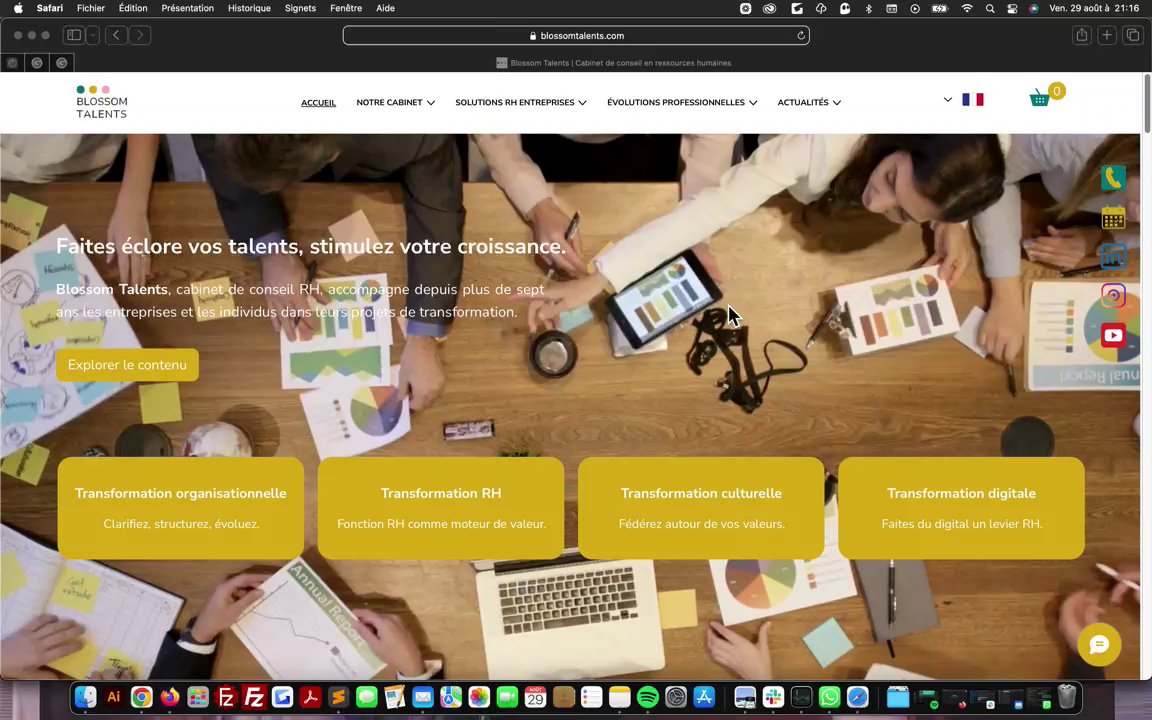Click the page vertical scrollbar thumb
1152x720 pixels.
coord(1146,103)
